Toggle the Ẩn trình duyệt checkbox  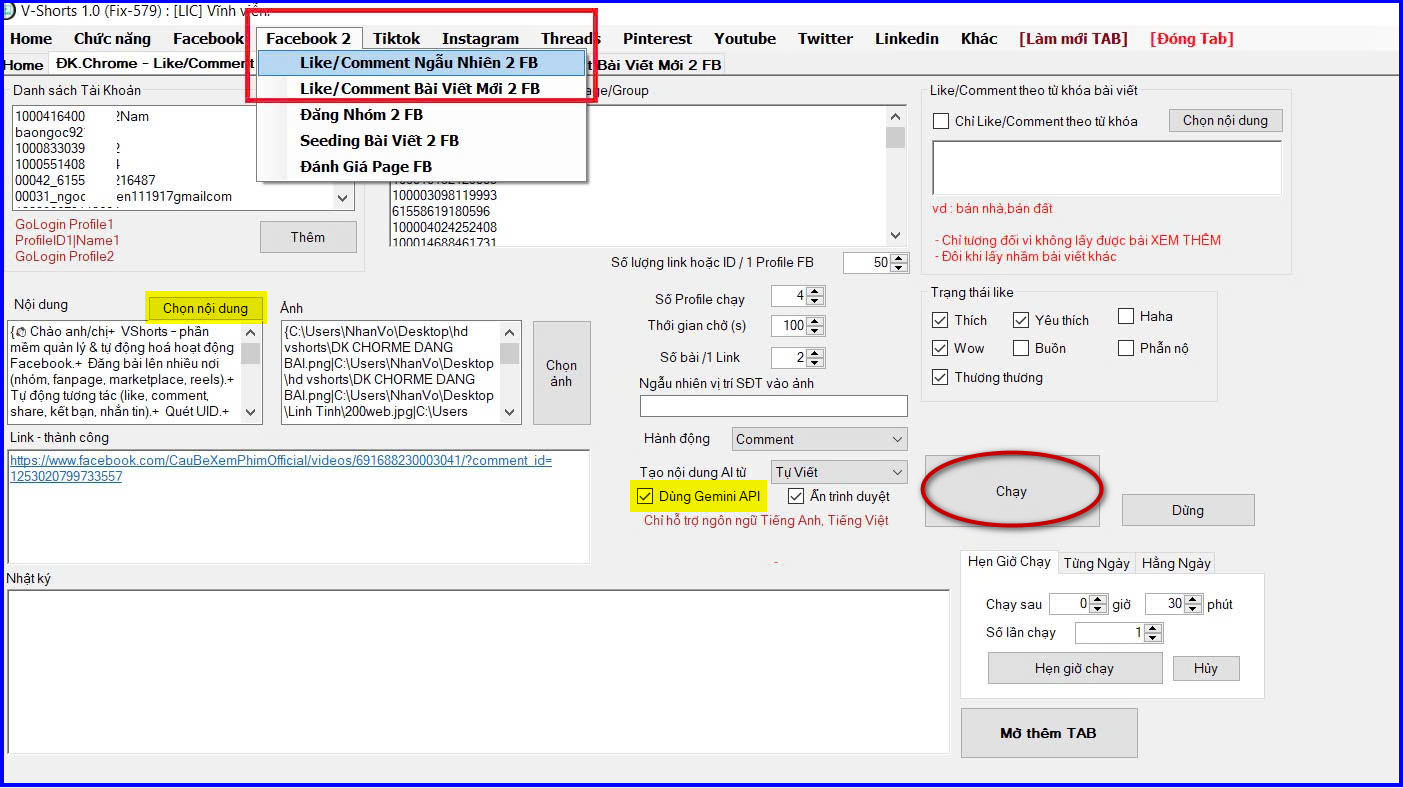(x=796, y=496)
